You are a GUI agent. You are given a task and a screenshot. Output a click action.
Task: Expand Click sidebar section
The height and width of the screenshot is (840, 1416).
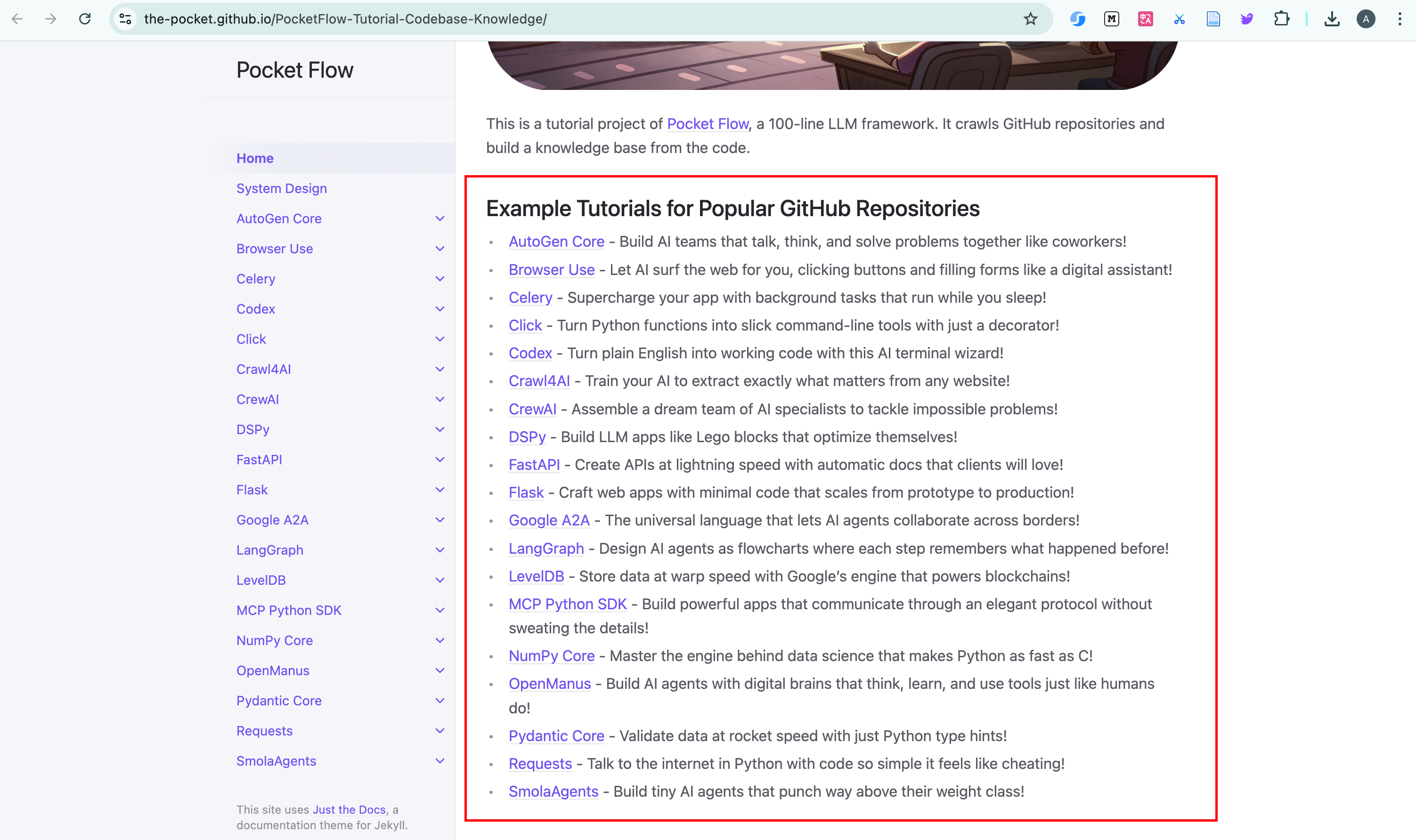point(440,339)
